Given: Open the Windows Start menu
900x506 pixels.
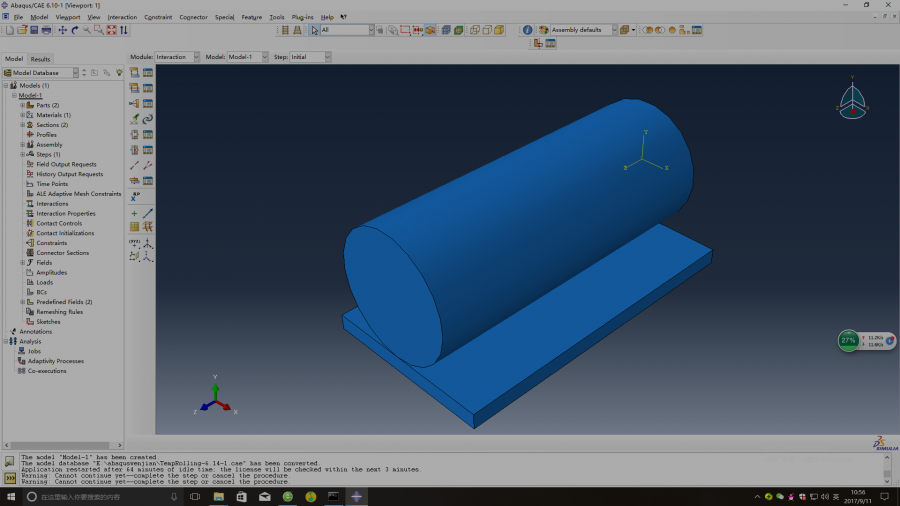Looking at the screenshot, I should coord(11,496).
